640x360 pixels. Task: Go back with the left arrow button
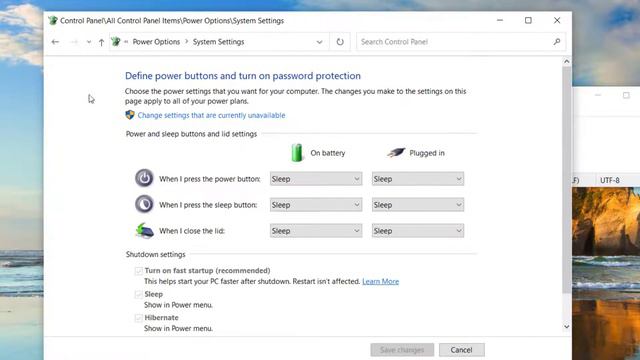55,42
